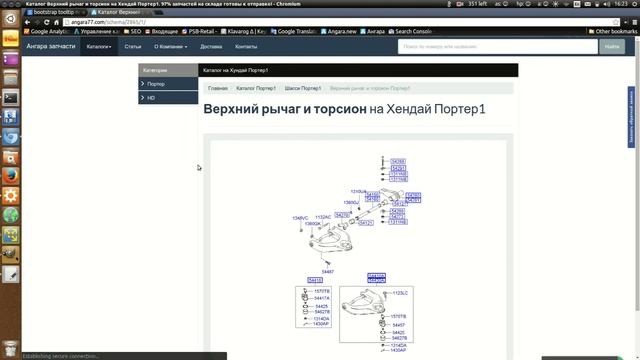Click part label 1123LC in diagram

(400, 293)
